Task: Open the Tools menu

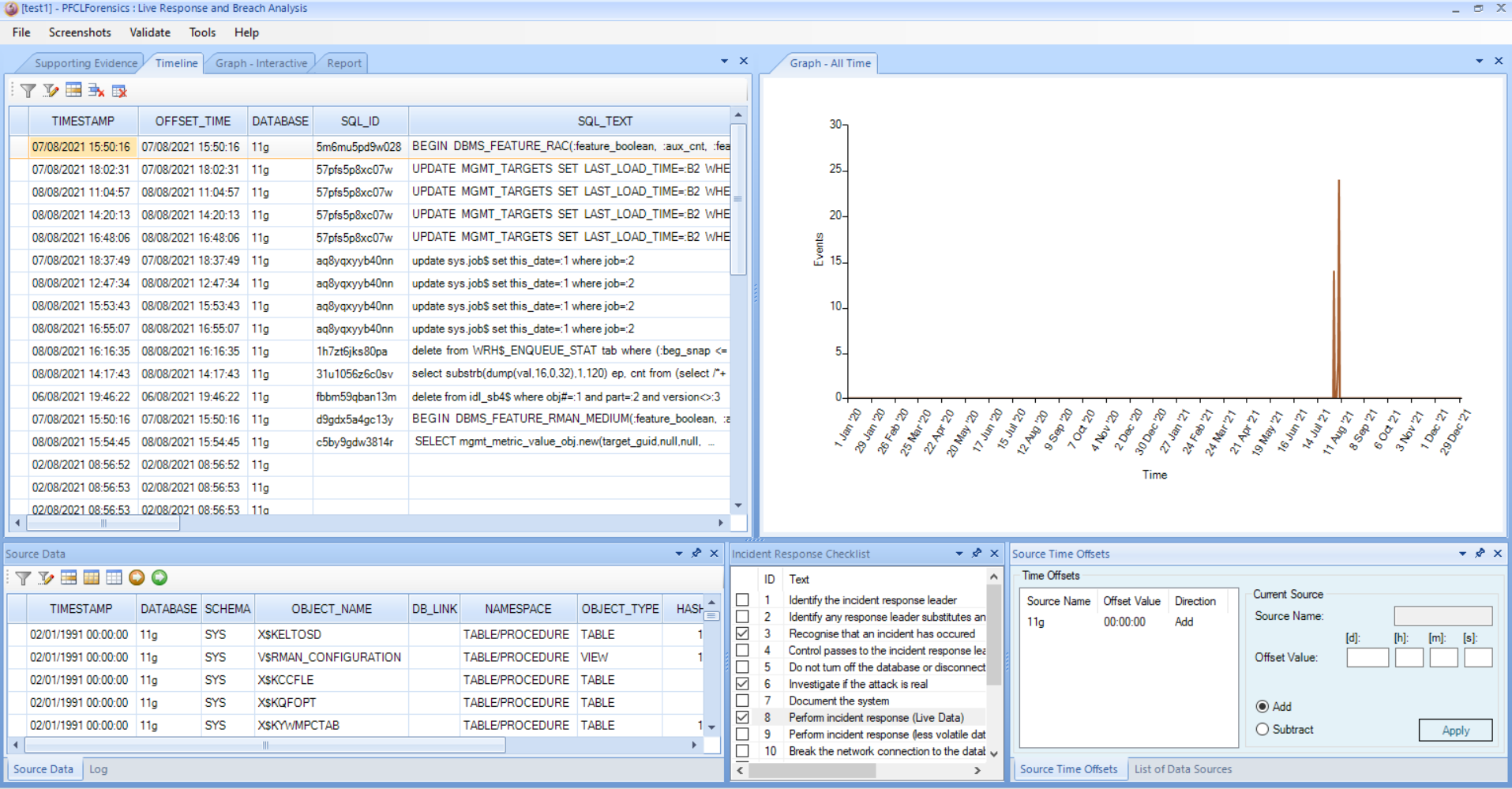Action: point(202,32)
